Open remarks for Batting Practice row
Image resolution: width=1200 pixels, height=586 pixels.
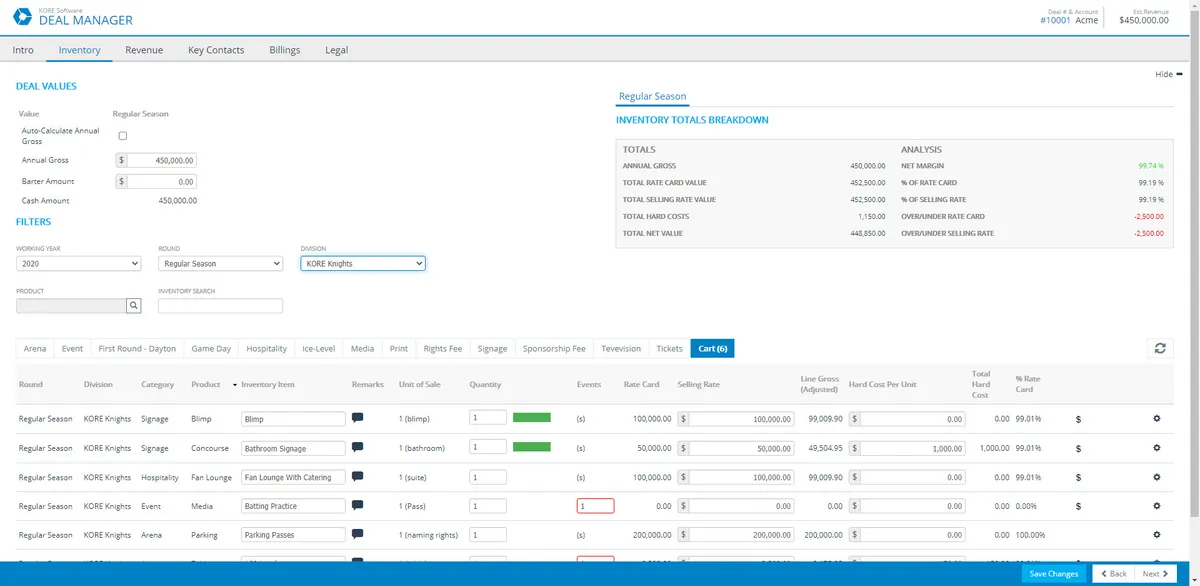click(358, 505)
